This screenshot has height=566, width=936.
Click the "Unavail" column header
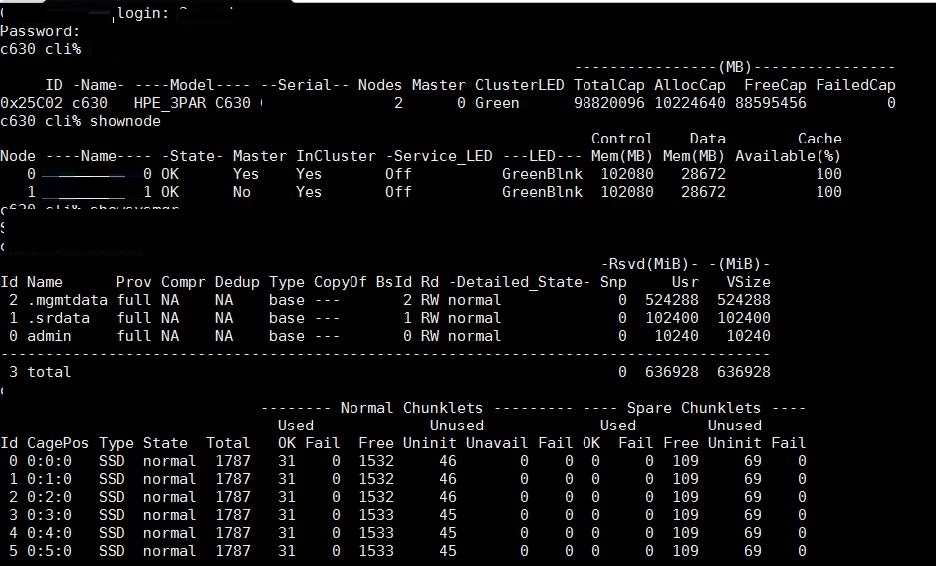(x=497, y=443)
